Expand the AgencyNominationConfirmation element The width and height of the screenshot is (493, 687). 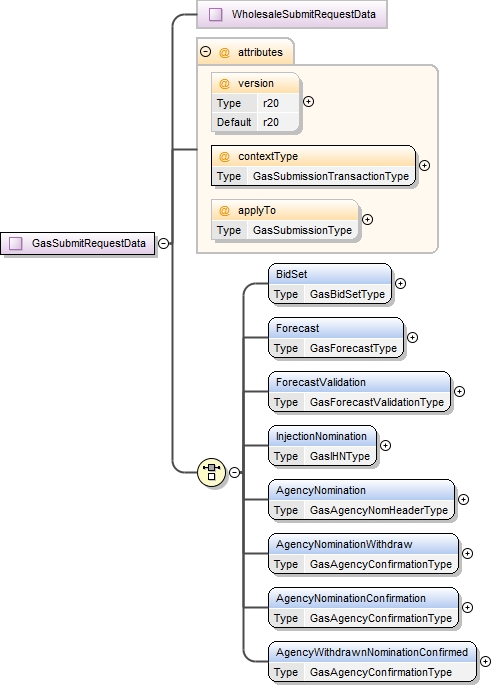pos(468,607)
